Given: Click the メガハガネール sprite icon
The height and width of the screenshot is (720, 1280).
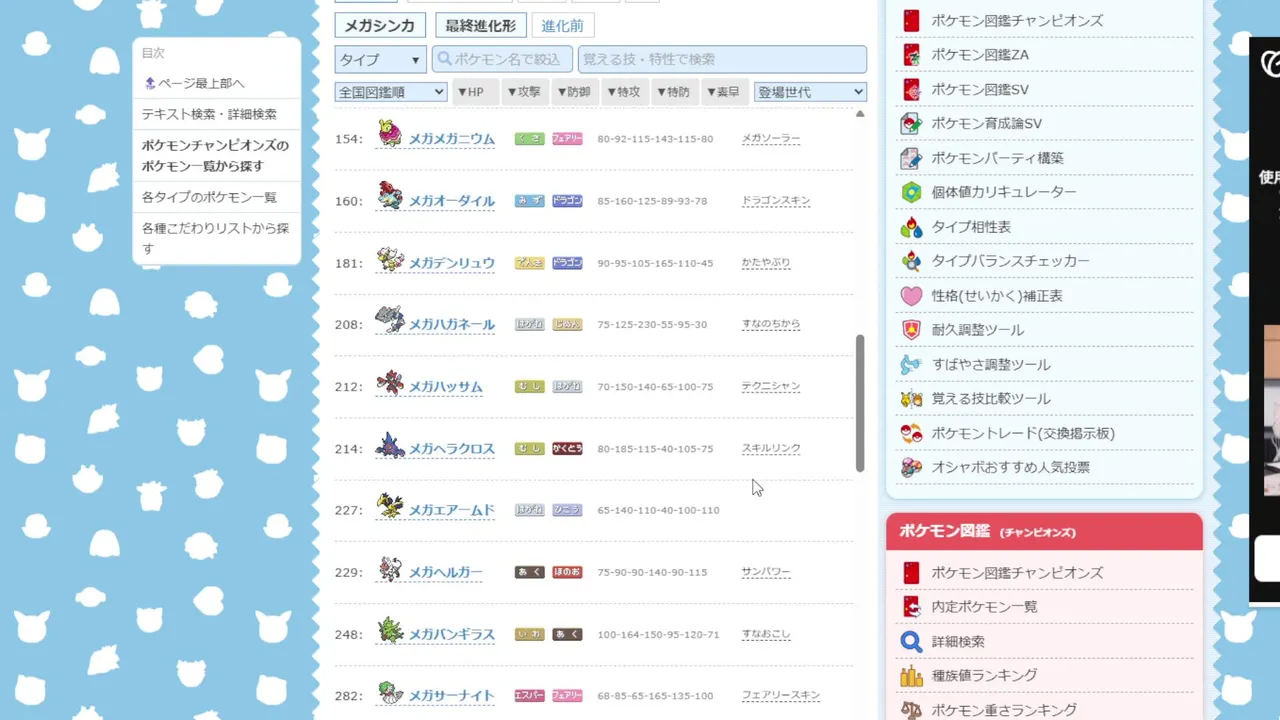Looking at the screenshot, I should click(x=390, y=320).
